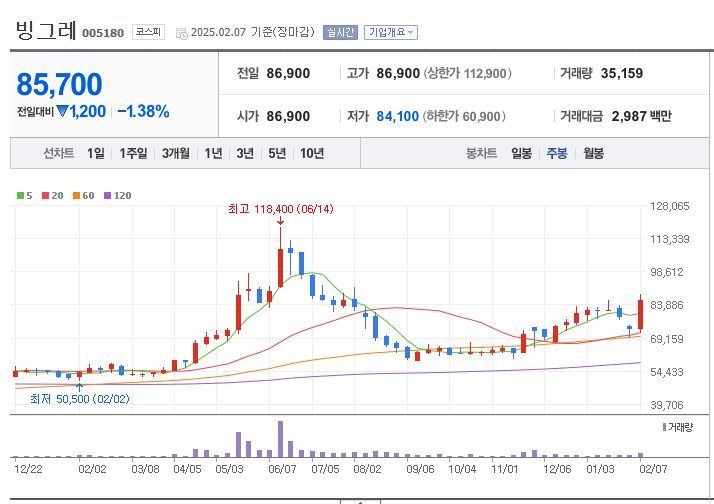Click the purple 120-period moving average swatch

pyautogui.click(x=107, y=196)
